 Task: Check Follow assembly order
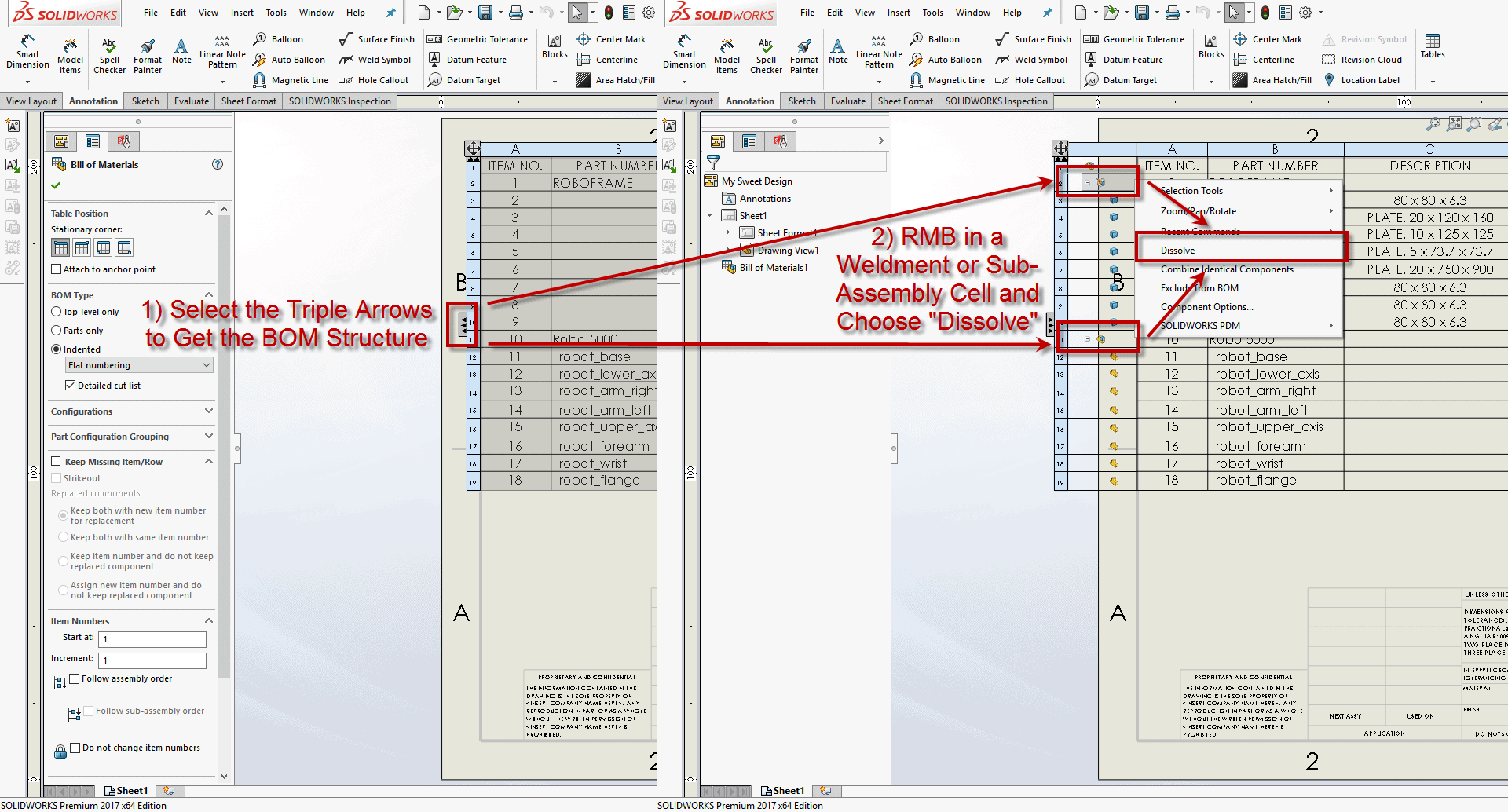[x=75, y=678]
